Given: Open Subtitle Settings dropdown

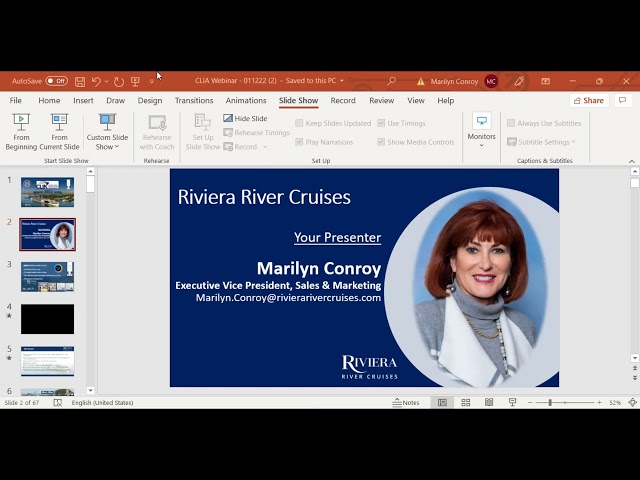Looking at the screenshot, I should pos(541,142).
